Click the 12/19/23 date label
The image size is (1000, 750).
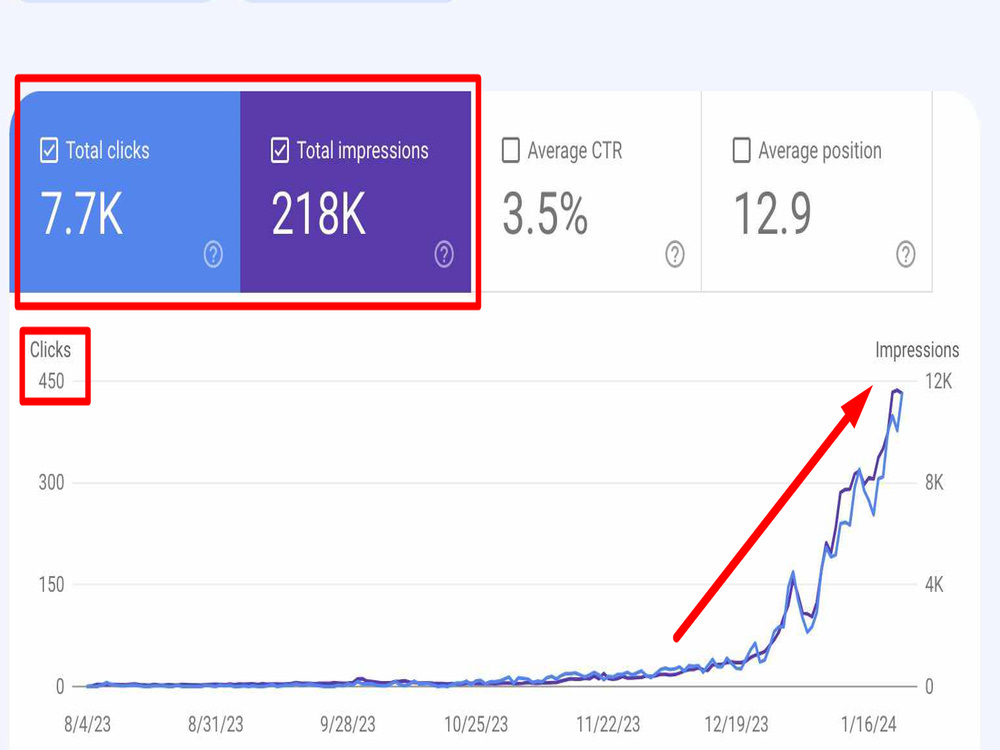(737, 724)
